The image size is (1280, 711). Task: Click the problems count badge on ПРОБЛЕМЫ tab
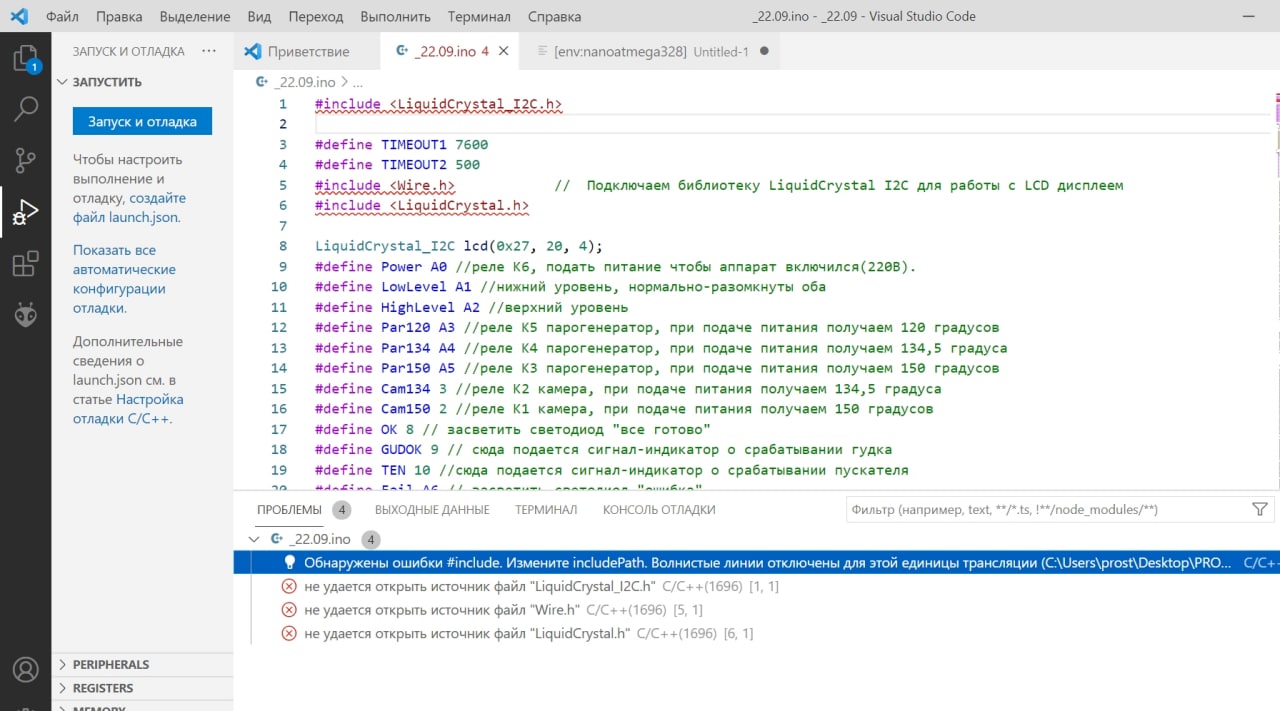point(342,510)
